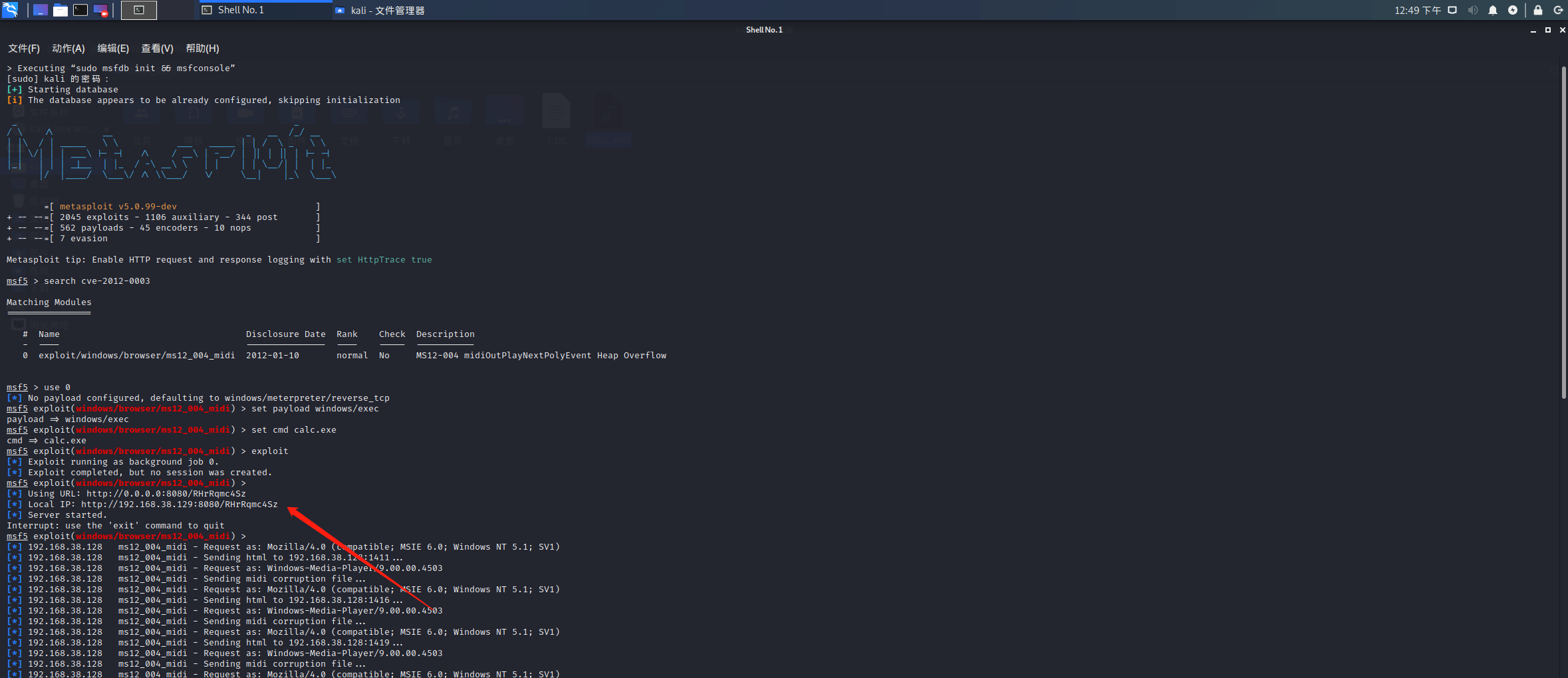Screen dimensions: 1568x678
Task: Click the 'Matching Modules' heading
Action: click(x=49, y=302)
